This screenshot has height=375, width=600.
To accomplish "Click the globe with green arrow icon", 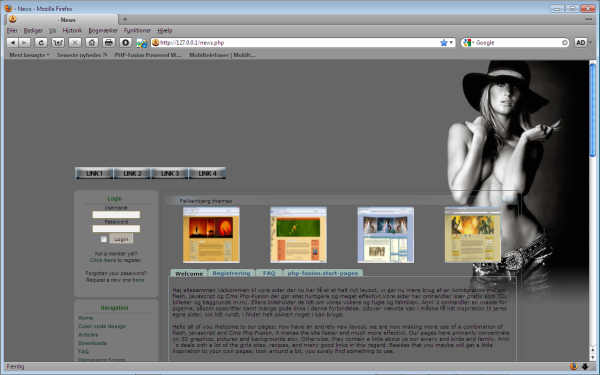I will pos(142,43).
